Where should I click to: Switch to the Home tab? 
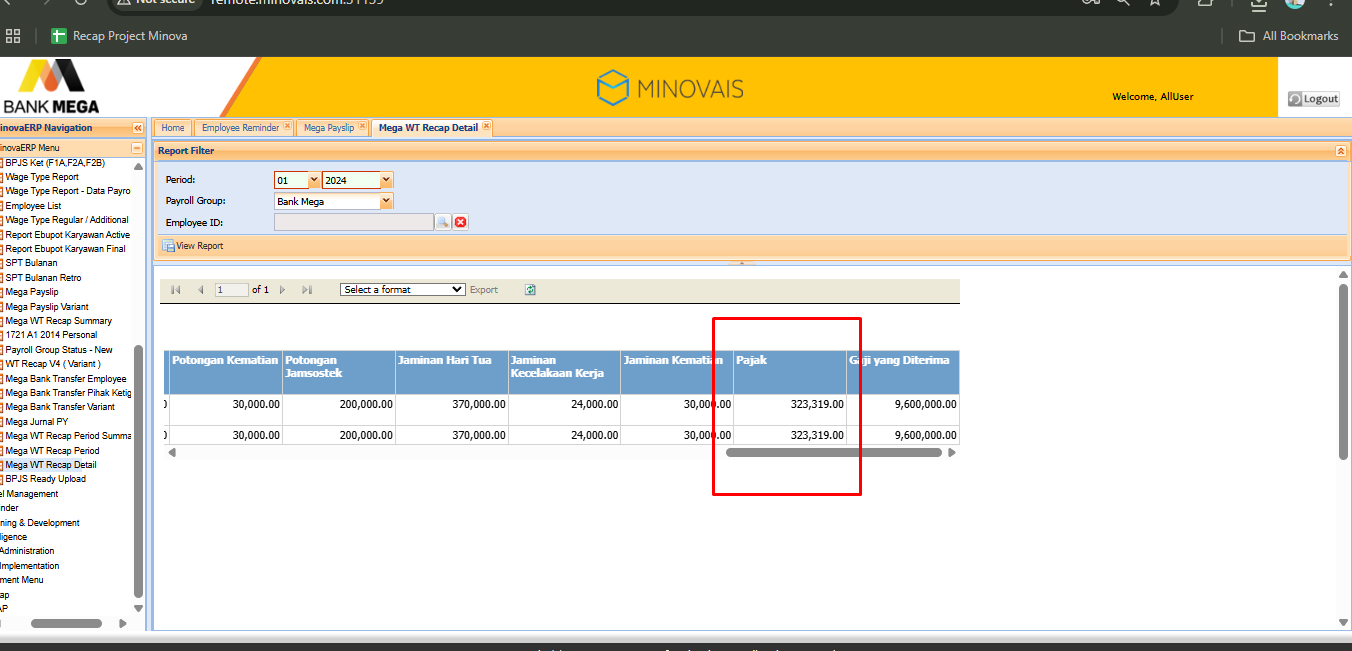click(x=173, y=128)
